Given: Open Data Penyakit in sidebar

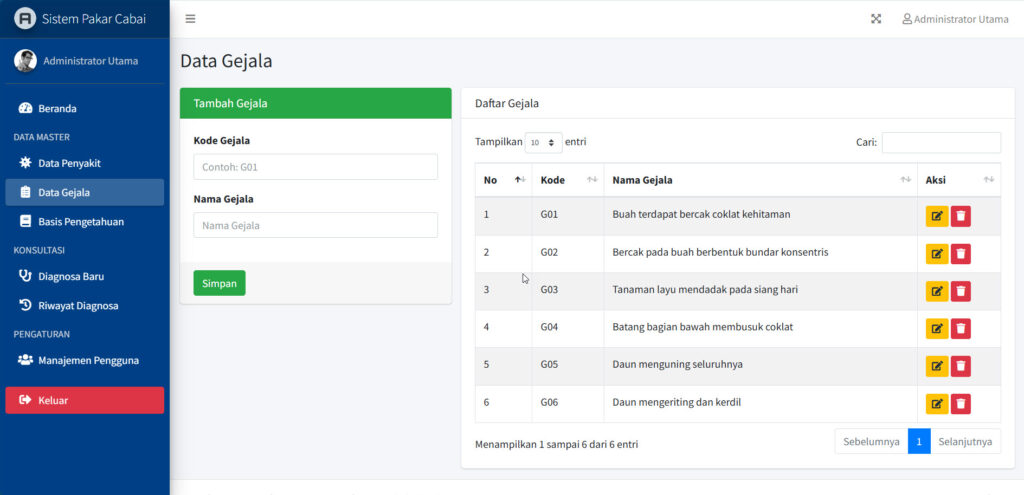Looking at the screenshot, I should (69, 163).
